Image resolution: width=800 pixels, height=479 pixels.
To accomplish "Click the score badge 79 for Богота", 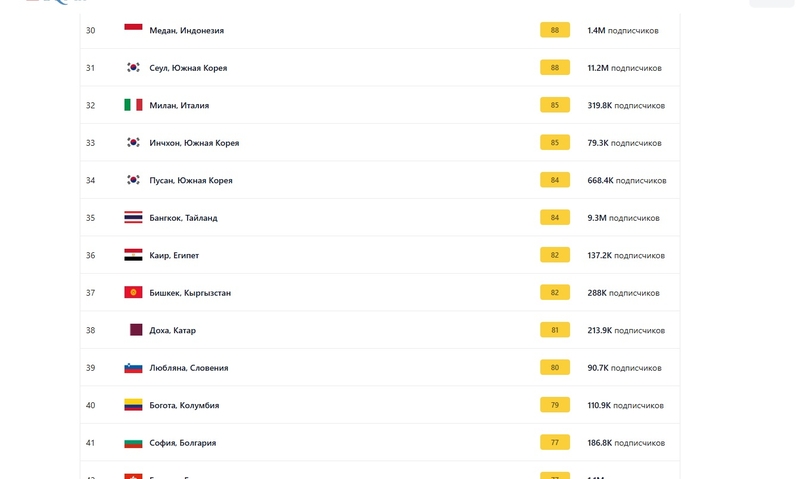I will [x=555, y=405].
